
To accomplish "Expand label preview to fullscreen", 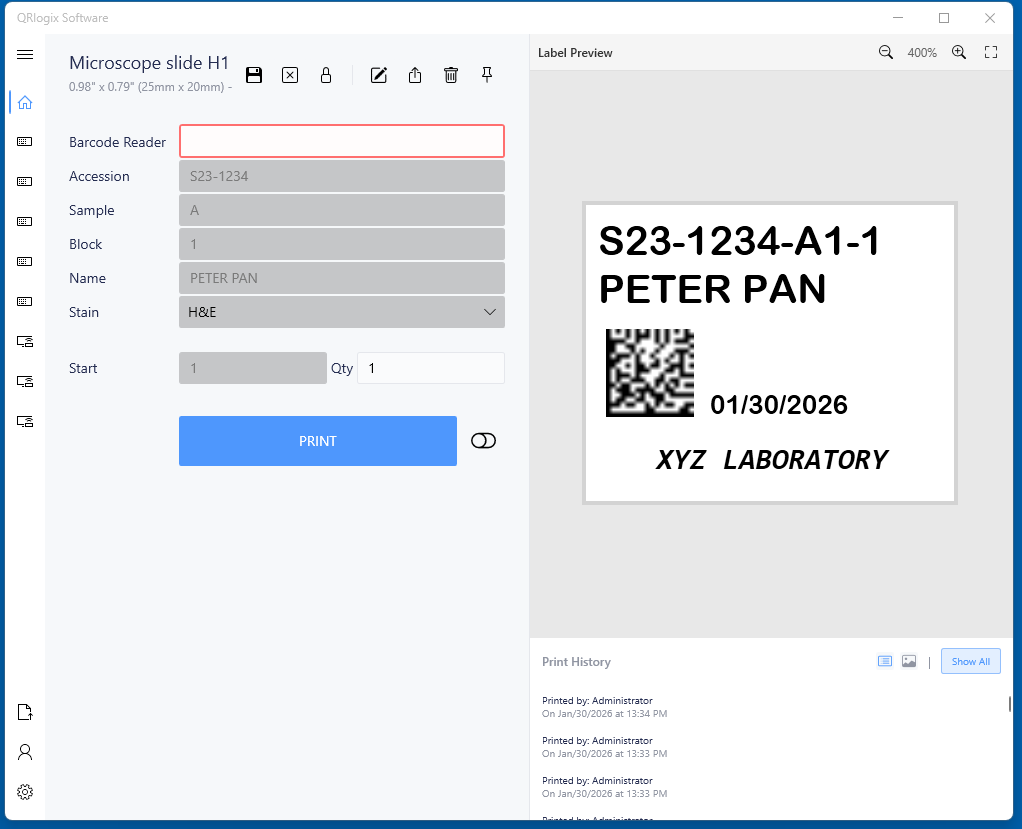I will point(991,52).
